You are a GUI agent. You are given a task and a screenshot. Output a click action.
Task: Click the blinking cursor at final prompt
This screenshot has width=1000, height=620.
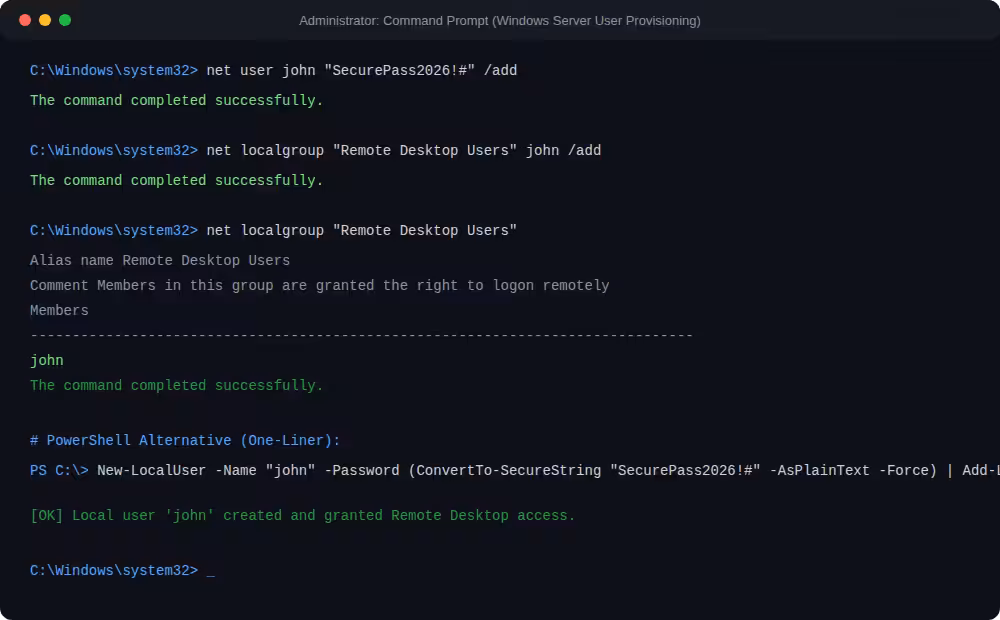(x=210, y=571)
